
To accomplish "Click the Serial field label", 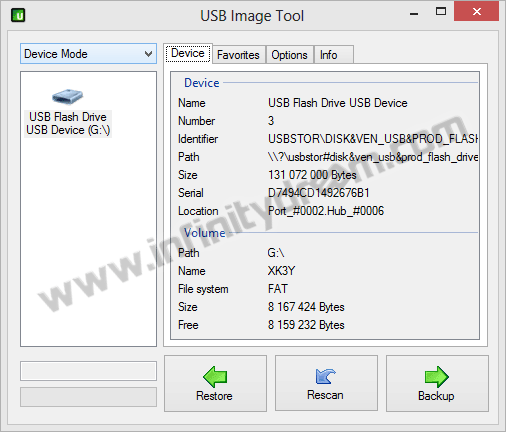I will [191, 193].
